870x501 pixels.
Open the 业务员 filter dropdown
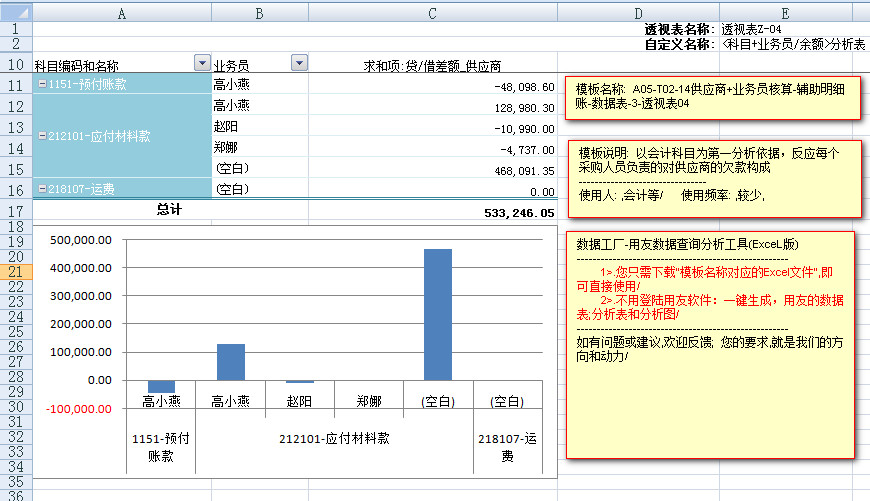[x=298, y=64]
